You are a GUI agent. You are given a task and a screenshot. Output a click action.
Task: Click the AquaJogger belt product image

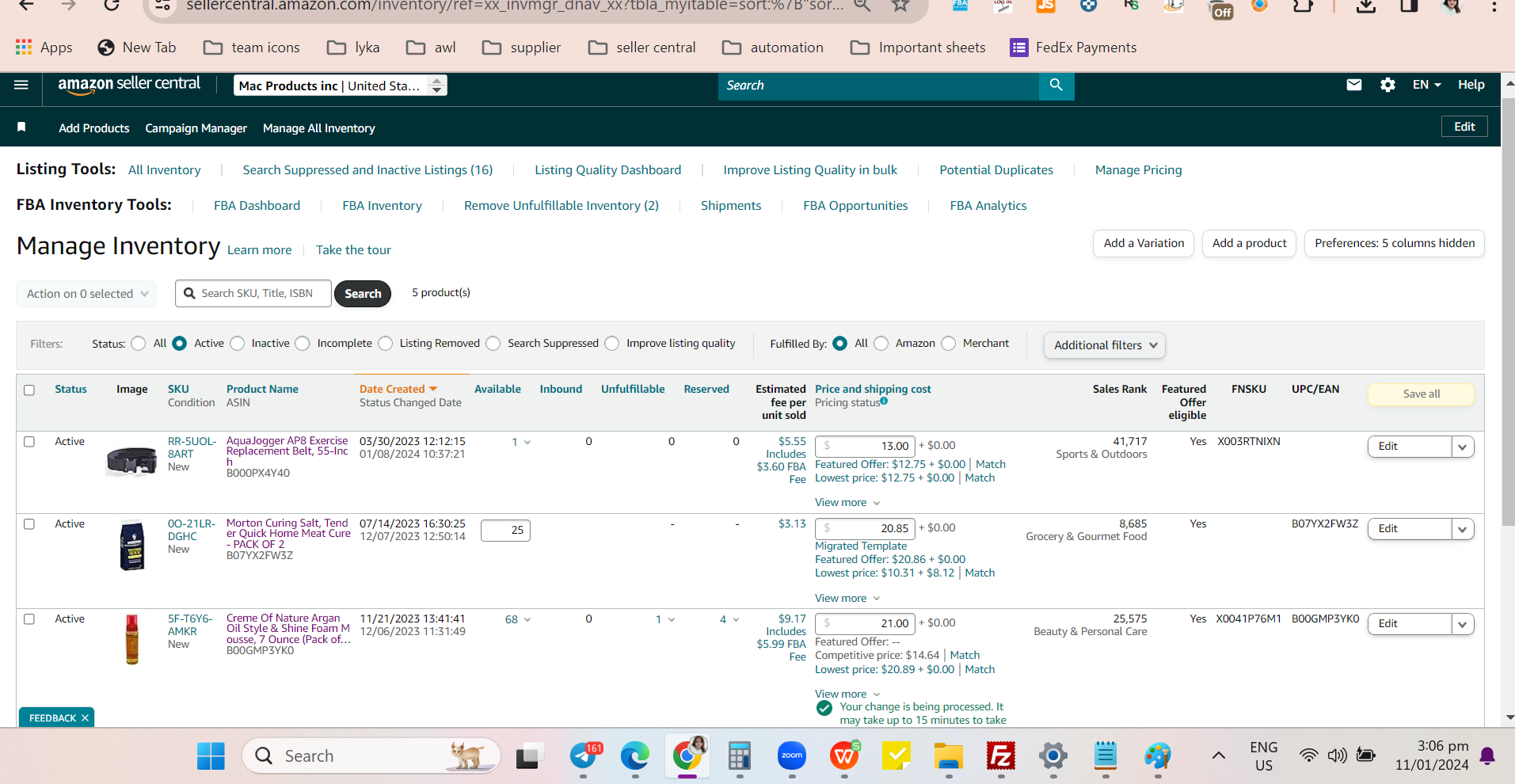pos(131,460)
